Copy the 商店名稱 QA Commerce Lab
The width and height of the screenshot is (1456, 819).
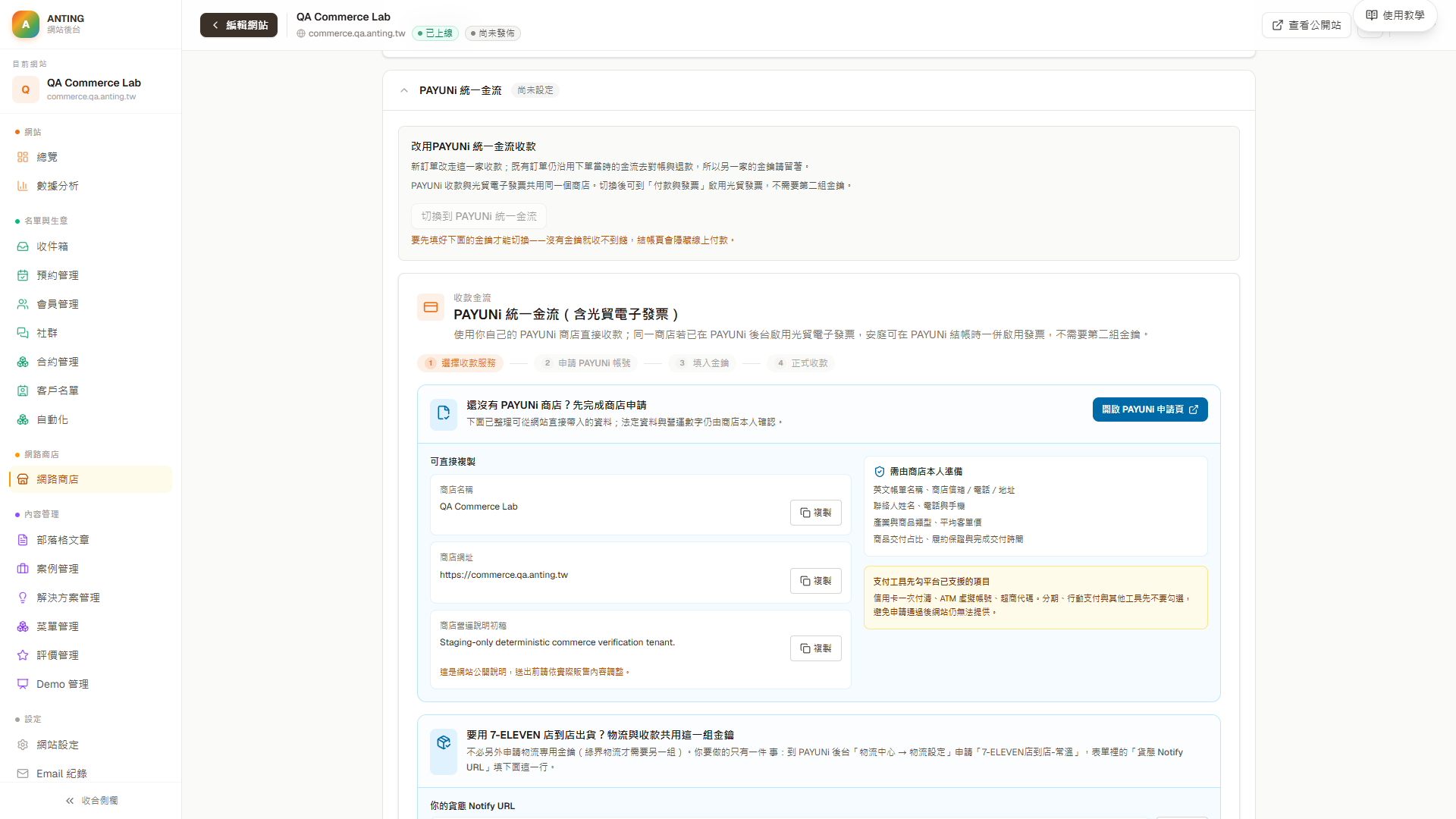(x=816, y=513)
